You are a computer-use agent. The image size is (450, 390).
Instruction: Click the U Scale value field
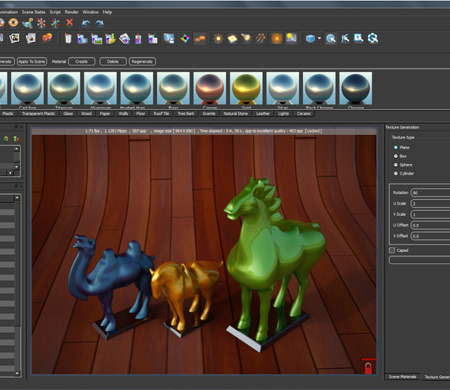pos(430,203)
